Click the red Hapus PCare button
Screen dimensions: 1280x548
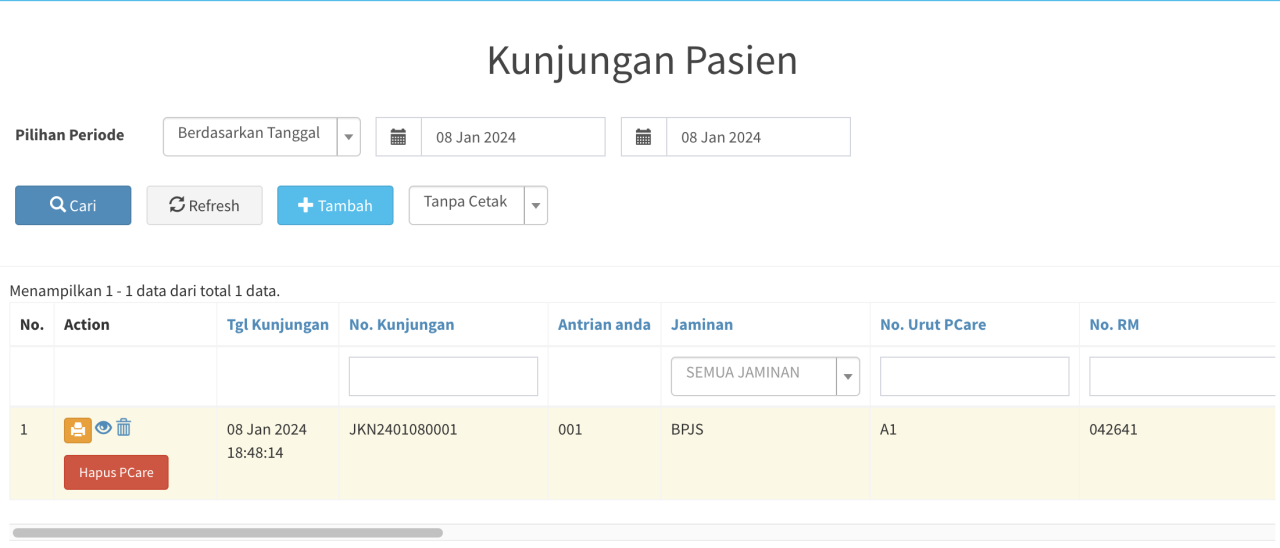[x=116, y=472]
